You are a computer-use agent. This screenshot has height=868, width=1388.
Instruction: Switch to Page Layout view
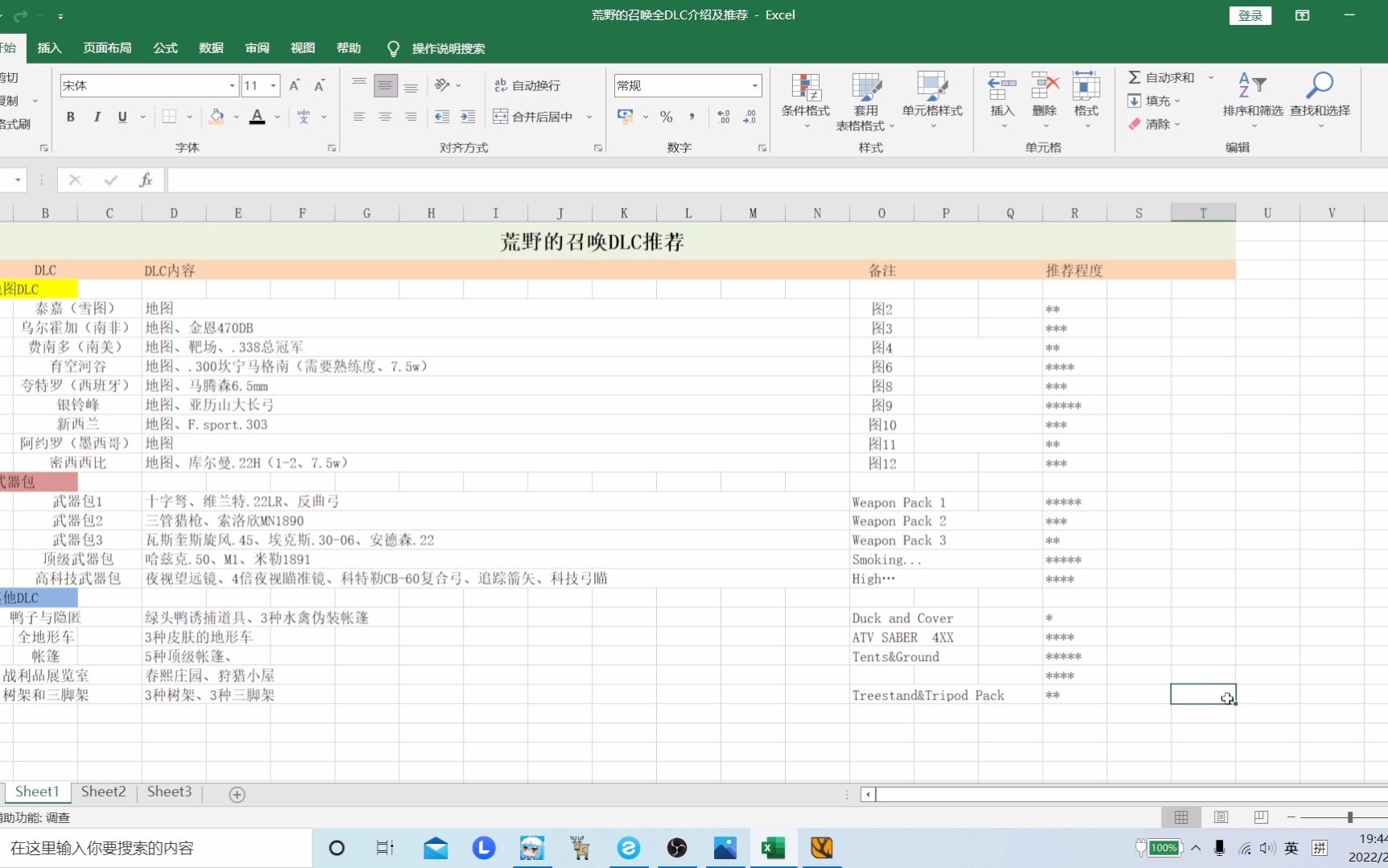[1221, 817]
